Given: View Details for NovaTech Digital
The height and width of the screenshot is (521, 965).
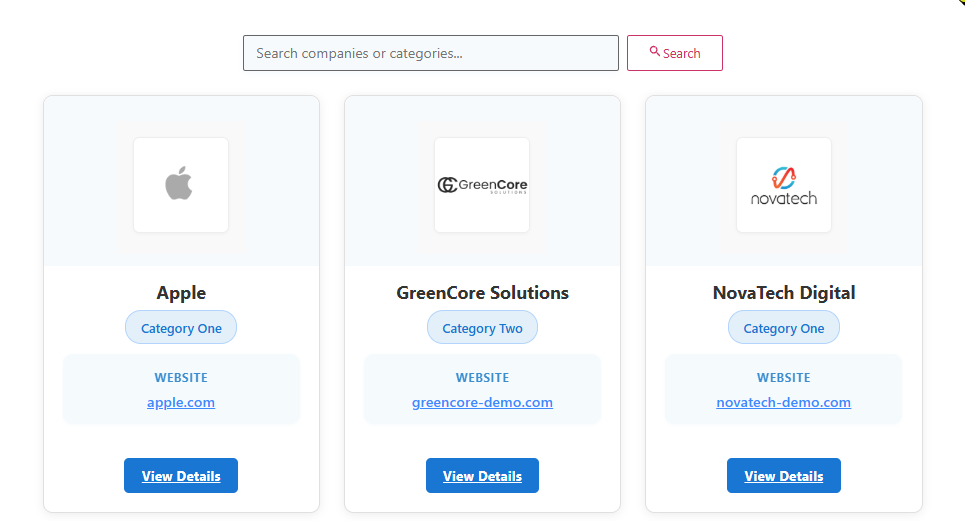Looking at the screenshot, I should click(783, 476).
